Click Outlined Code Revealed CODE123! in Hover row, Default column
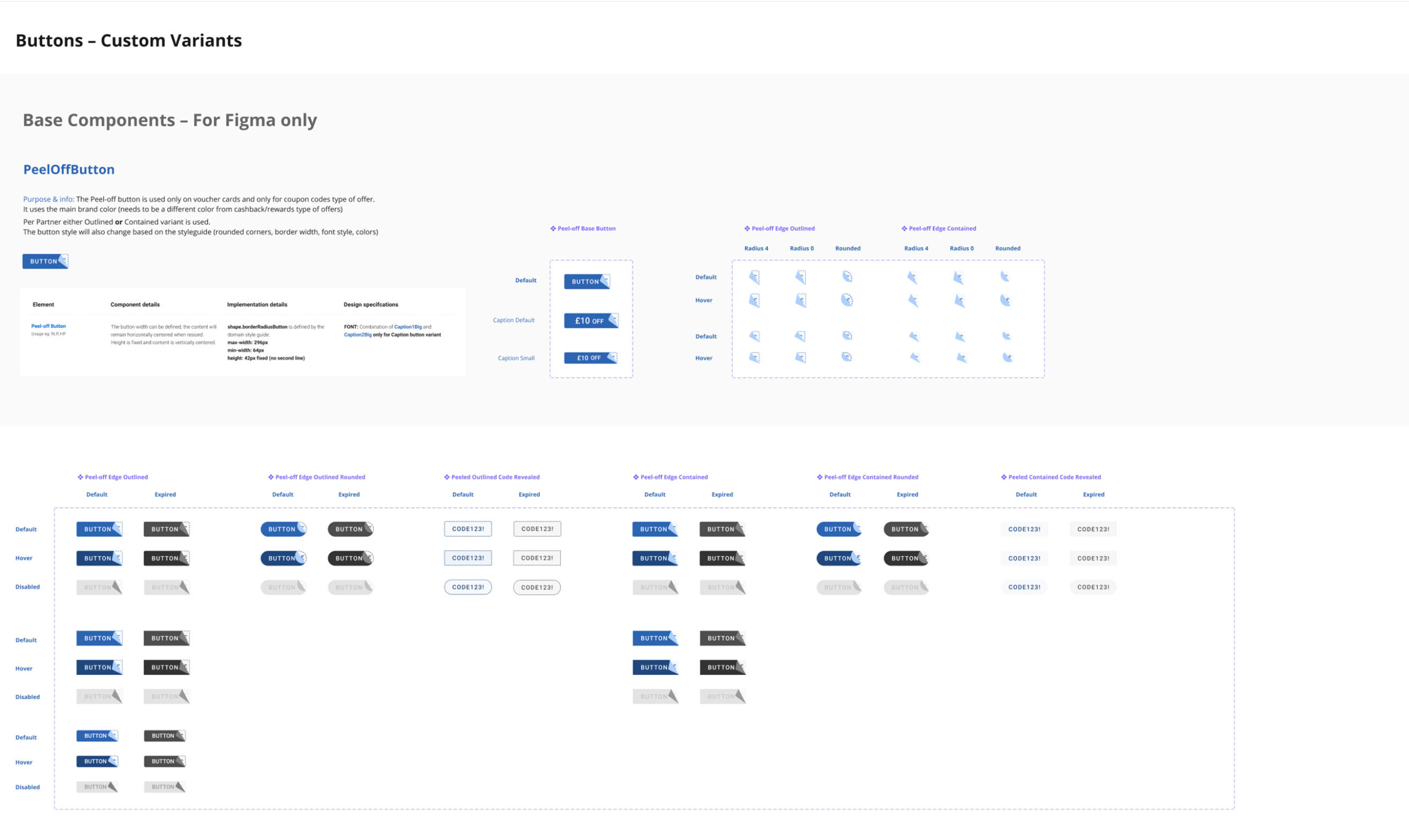This screenshot has width=1409, height=840. click(468, 558)
